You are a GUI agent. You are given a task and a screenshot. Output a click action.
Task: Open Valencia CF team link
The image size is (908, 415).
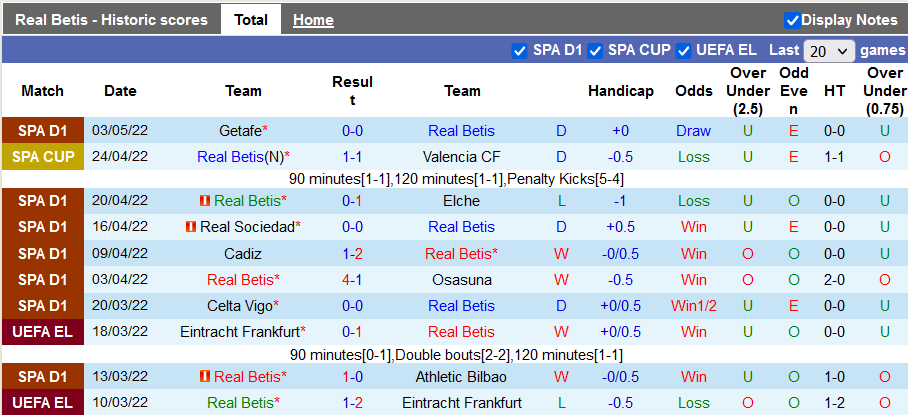coord(462,157)
